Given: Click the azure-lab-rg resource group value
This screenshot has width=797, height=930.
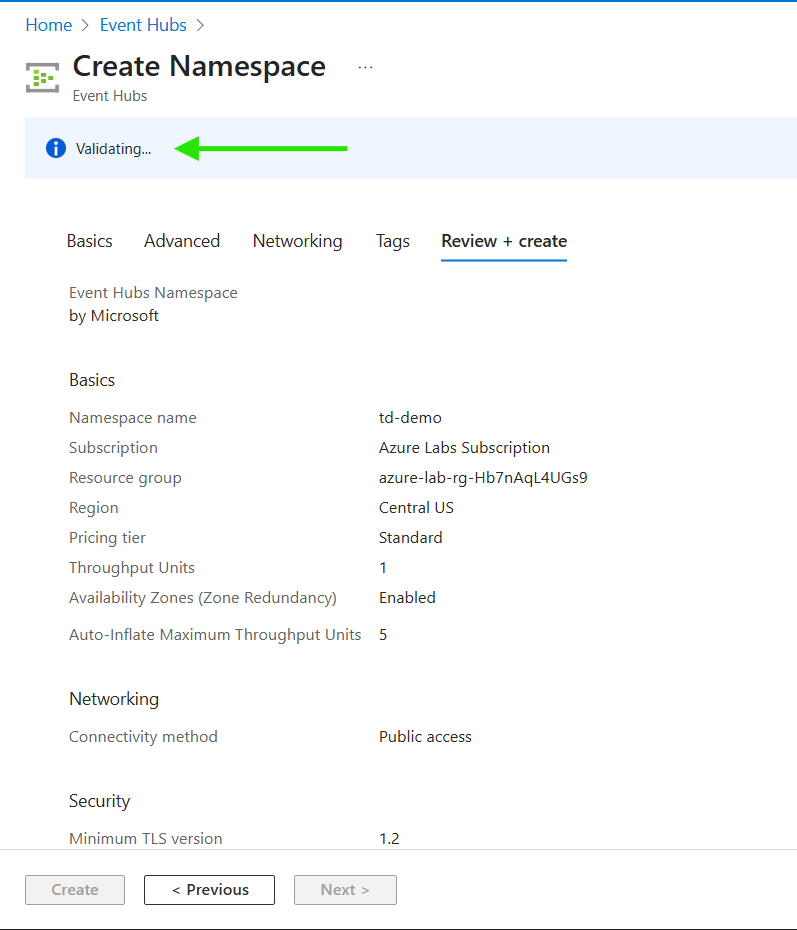Looking at the screenshot, I should (x=483, y=478).
